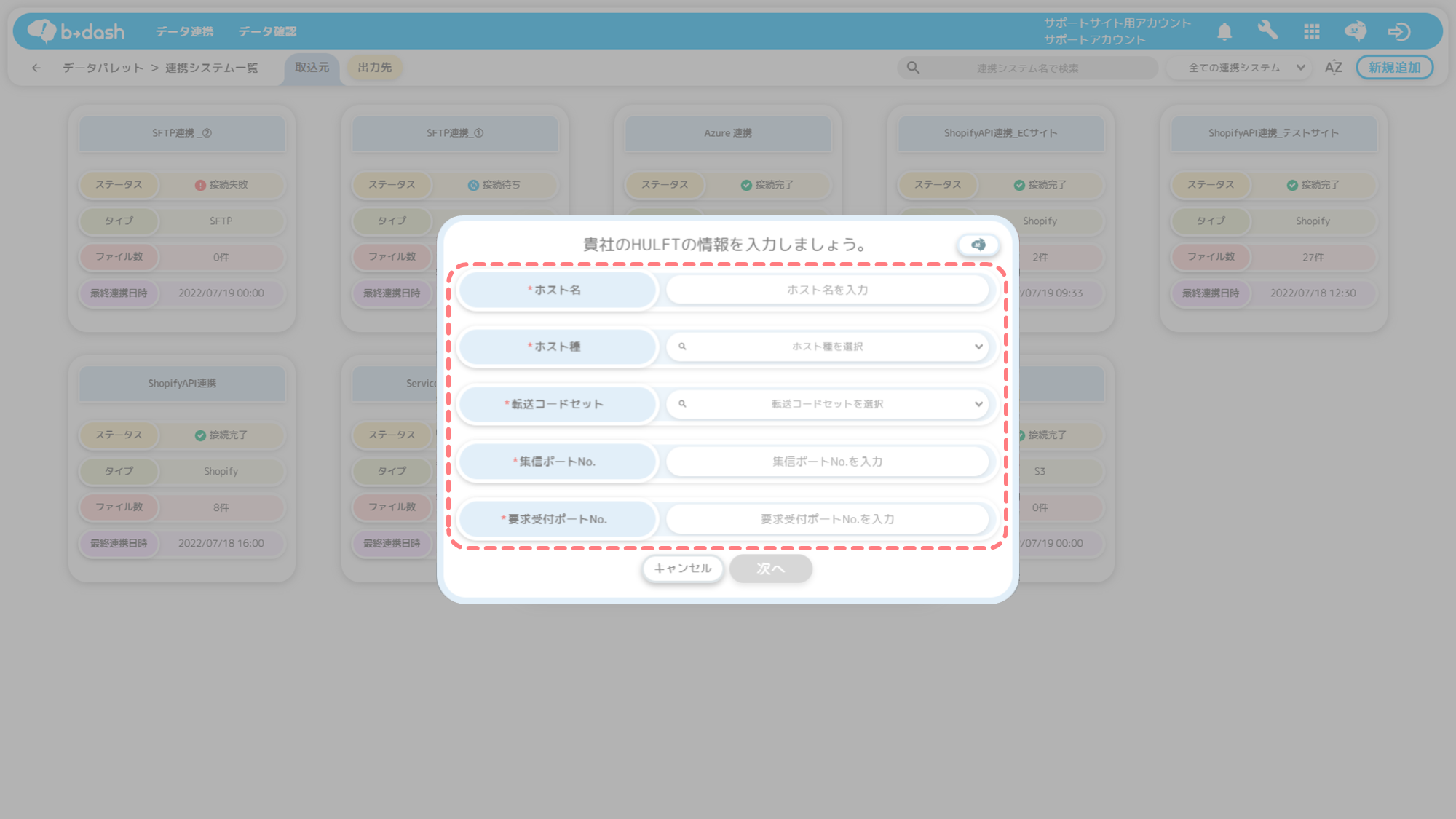1456x819 pixels.
Task: Select the SFTP連携_② card title
Action: 182,133
